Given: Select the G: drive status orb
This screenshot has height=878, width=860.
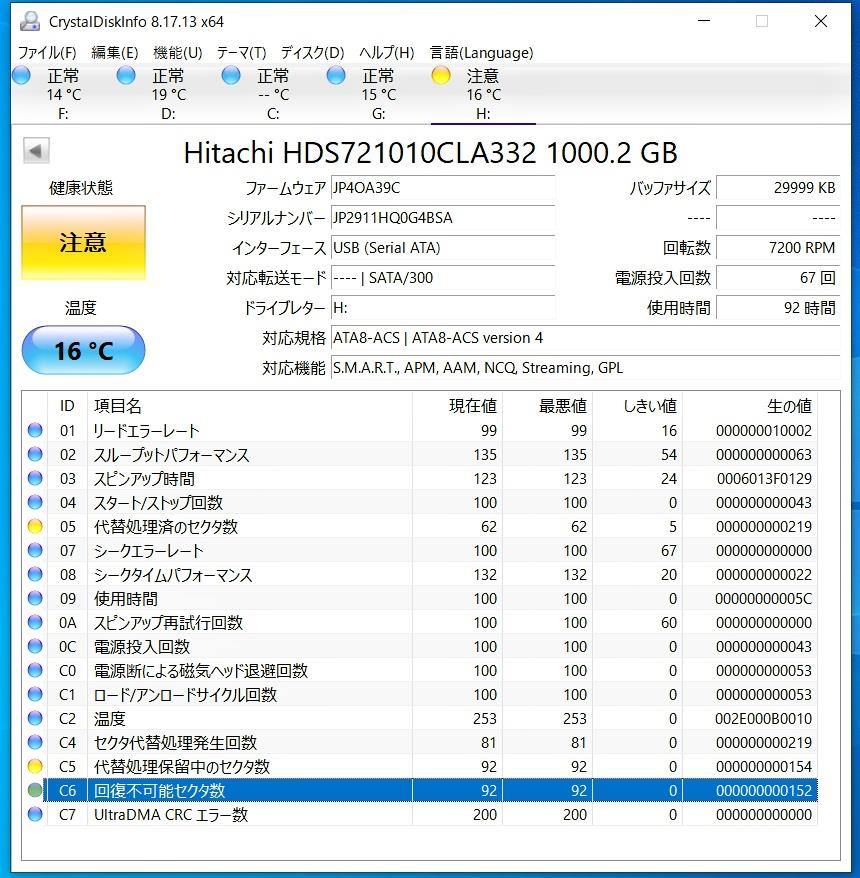Looking at the screenshot, I should [336, 75].
